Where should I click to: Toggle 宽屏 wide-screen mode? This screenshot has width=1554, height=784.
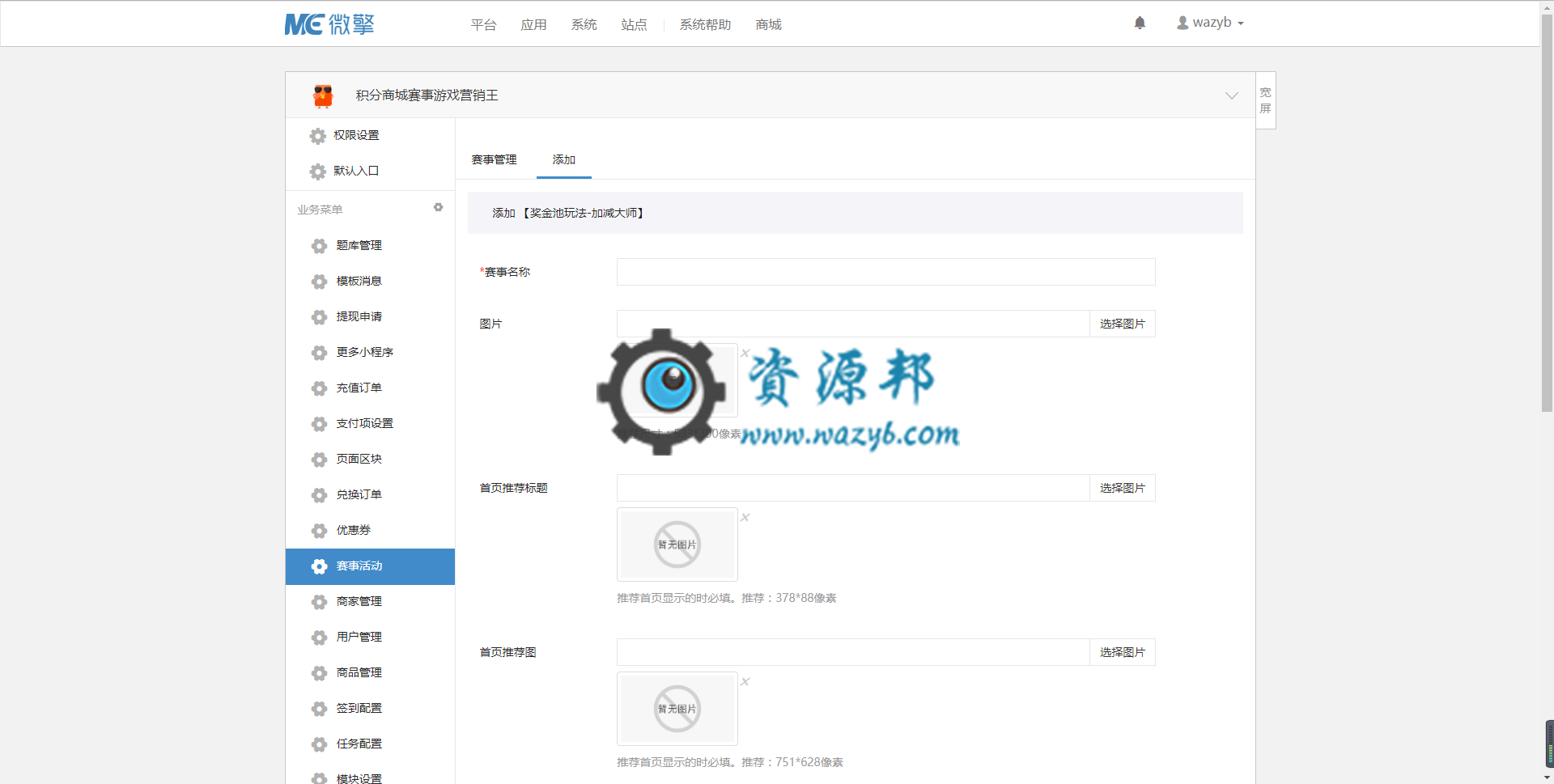[x=1266, y=100]
